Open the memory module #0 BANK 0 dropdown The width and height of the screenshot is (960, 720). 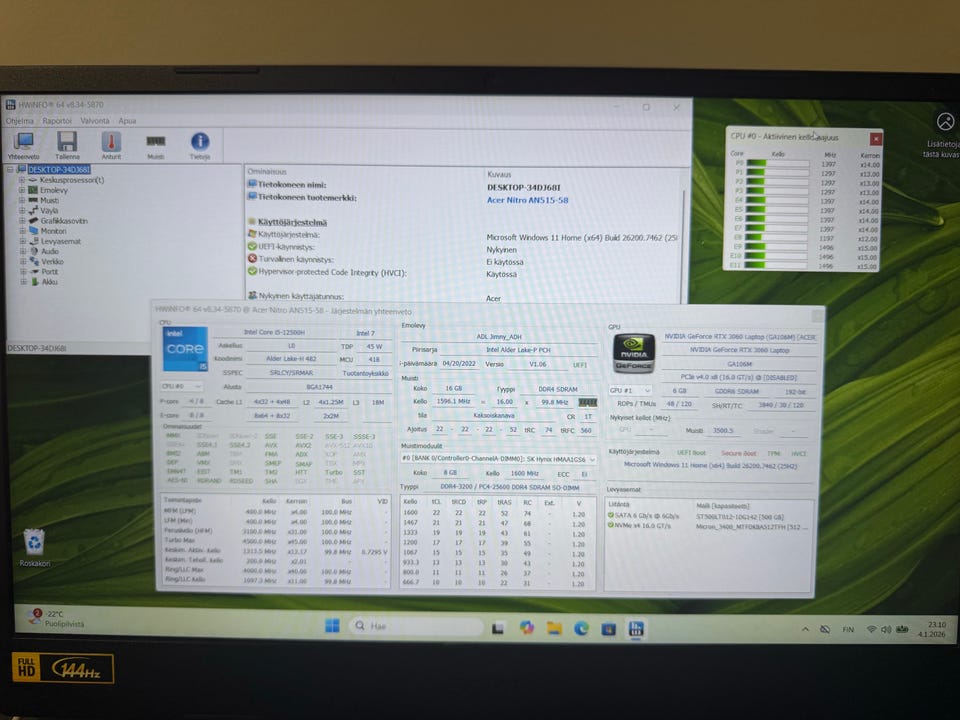click(x=498, y=459)
